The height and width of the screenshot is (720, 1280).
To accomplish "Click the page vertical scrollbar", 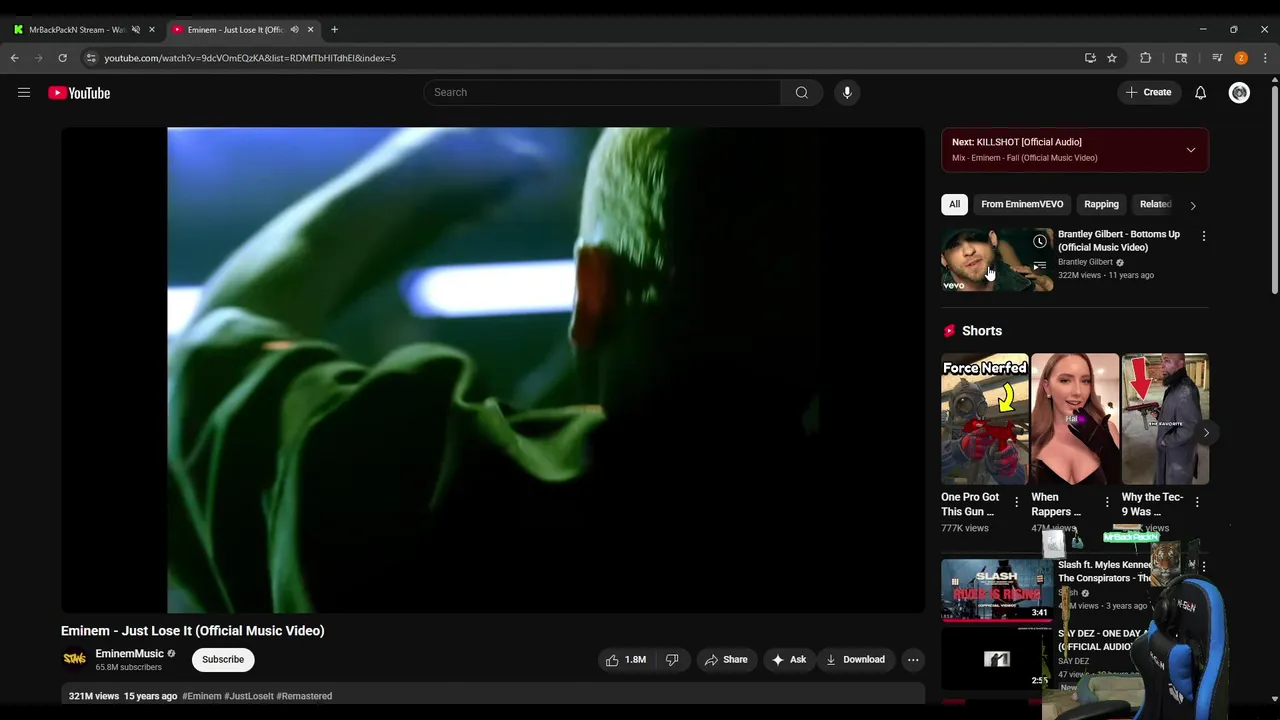I will point(1274,190).
